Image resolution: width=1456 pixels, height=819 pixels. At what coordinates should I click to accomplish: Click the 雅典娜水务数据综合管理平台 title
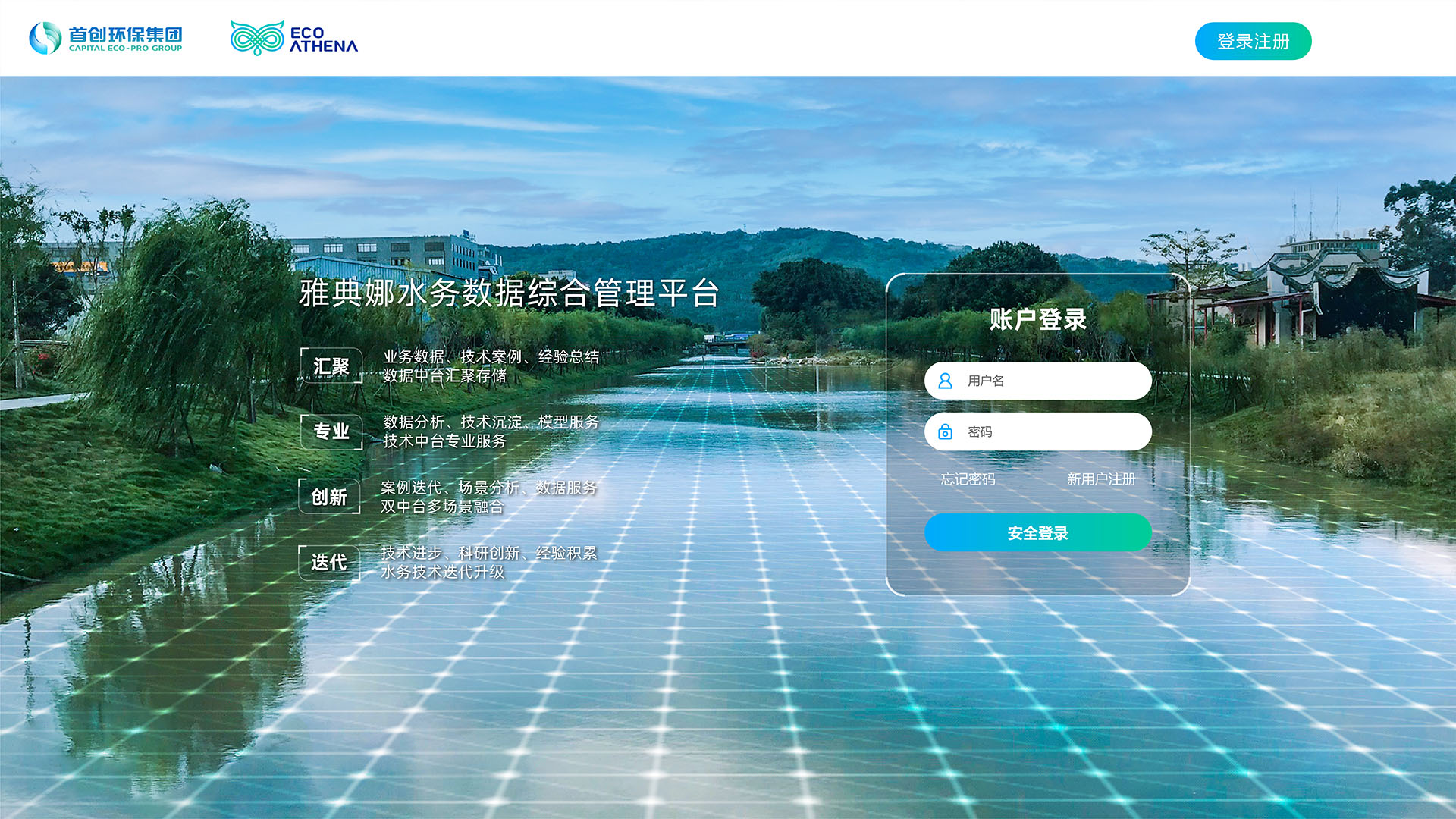coord(509,293)
